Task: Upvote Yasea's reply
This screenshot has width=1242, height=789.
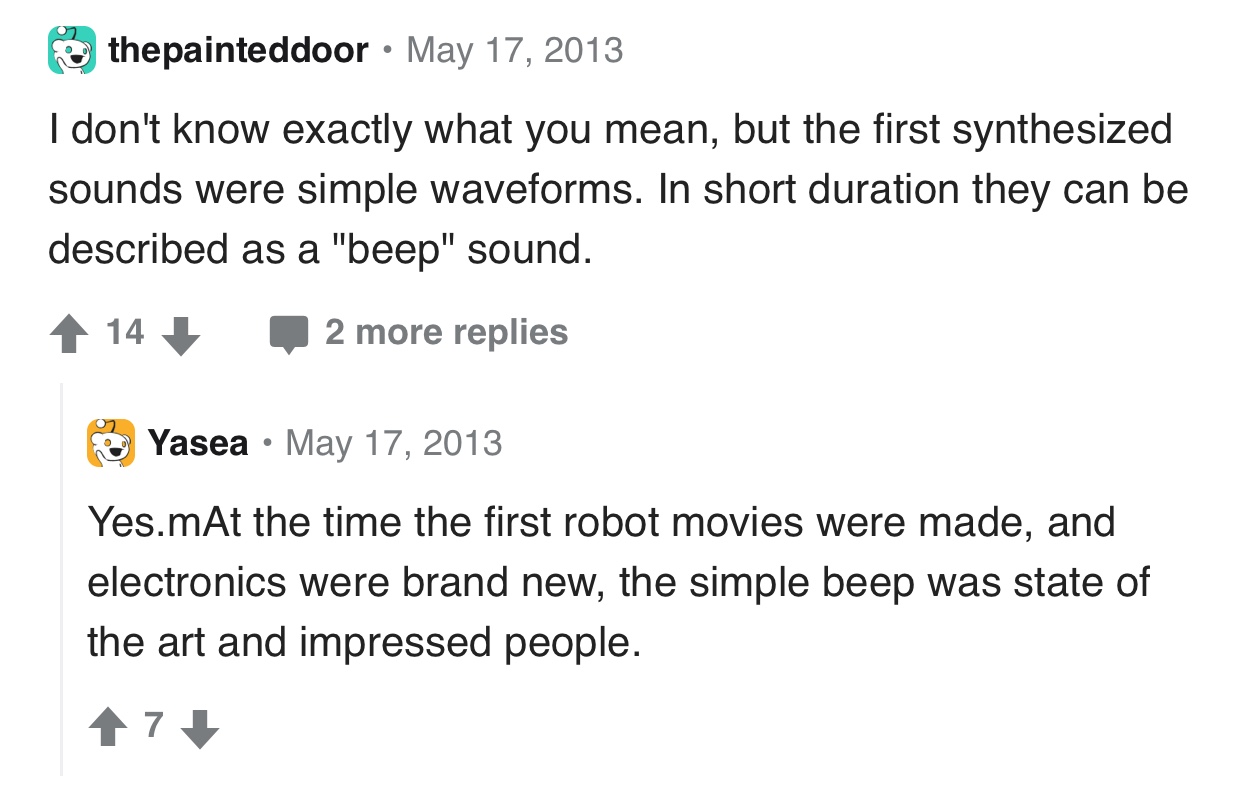Action: tap(108, 728)
